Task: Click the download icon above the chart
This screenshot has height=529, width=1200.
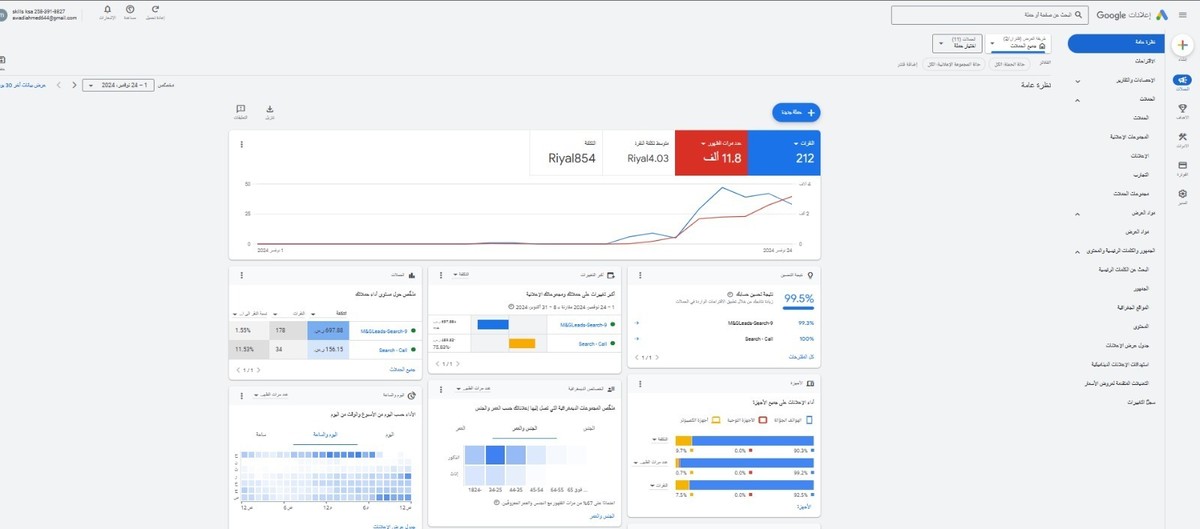Action: [x=270, y=110]
